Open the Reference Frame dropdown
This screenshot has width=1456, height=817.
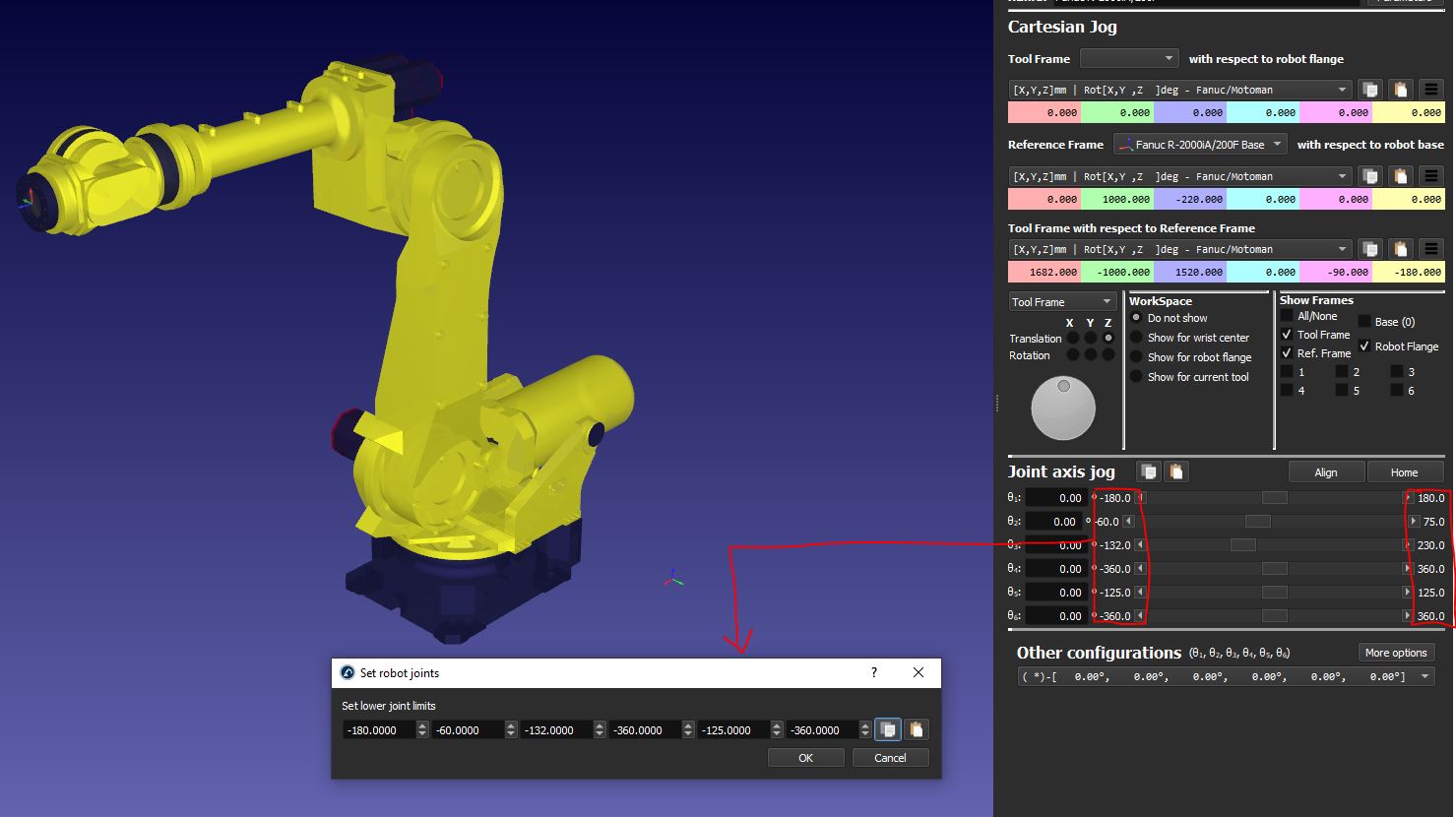coord(1199,145)
